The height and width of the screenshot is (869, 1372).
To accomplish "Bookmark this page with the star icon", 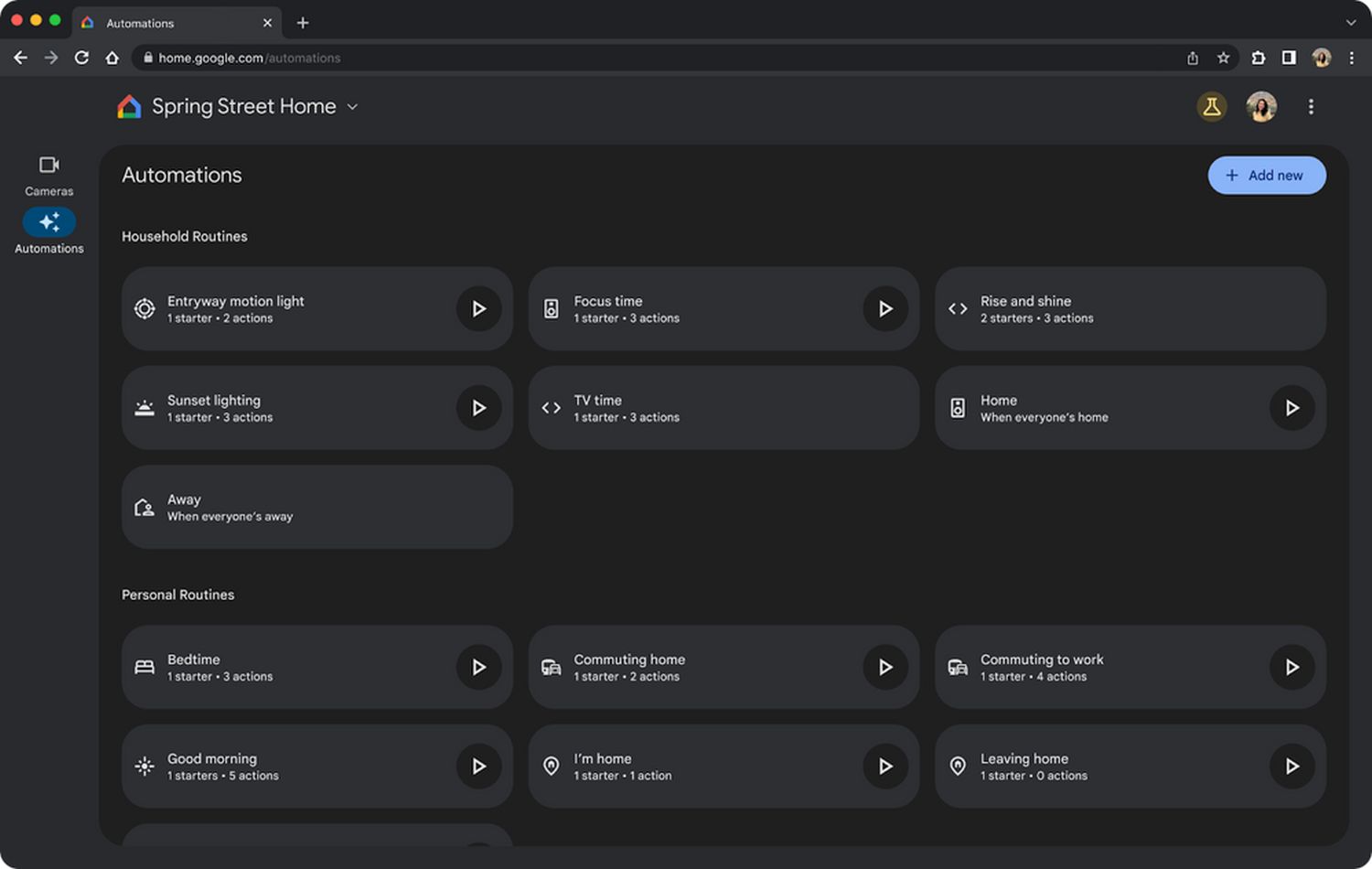I will coord(1223,58).
